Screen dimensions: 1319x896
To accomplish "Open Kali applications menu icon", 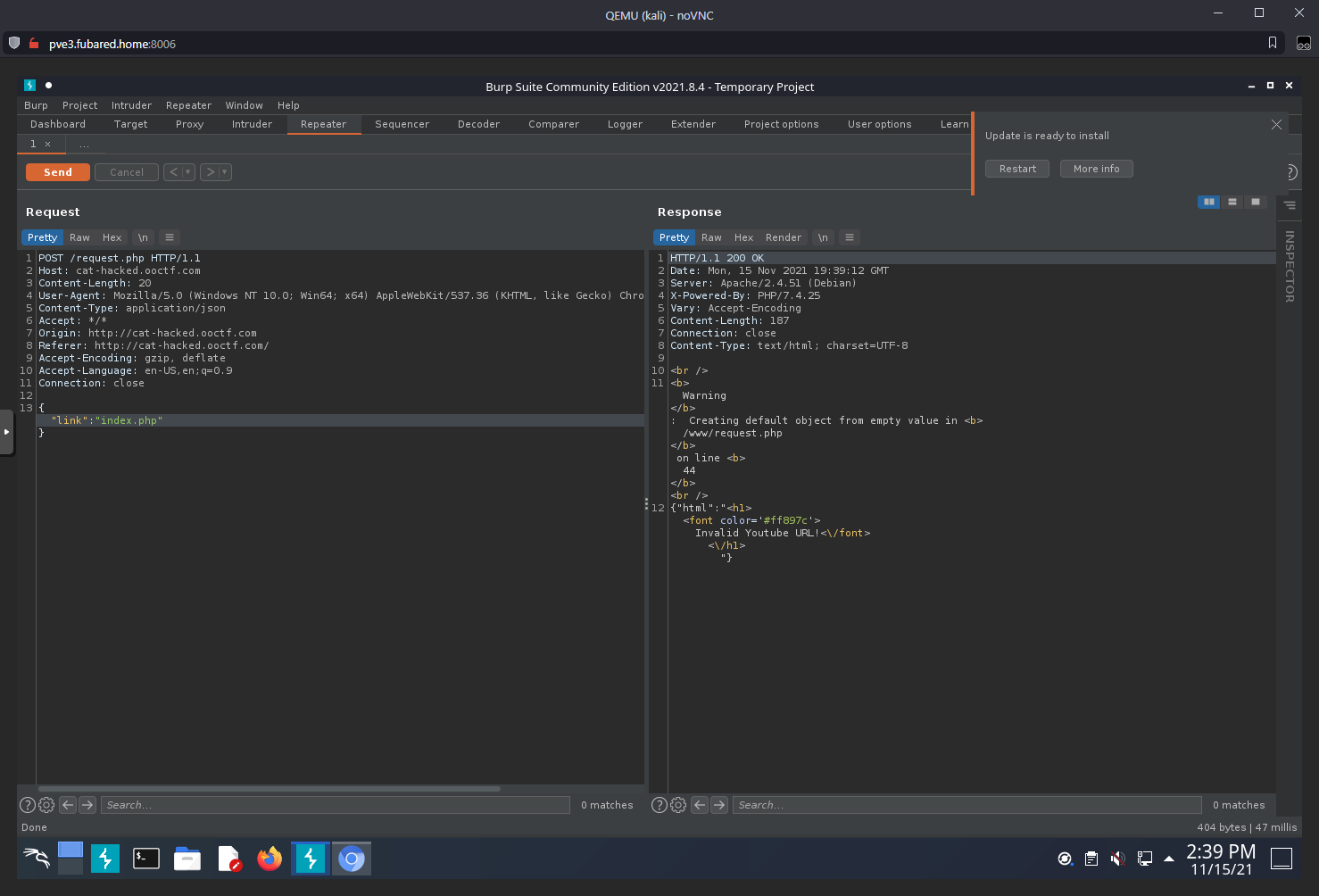I will (37, 859).
